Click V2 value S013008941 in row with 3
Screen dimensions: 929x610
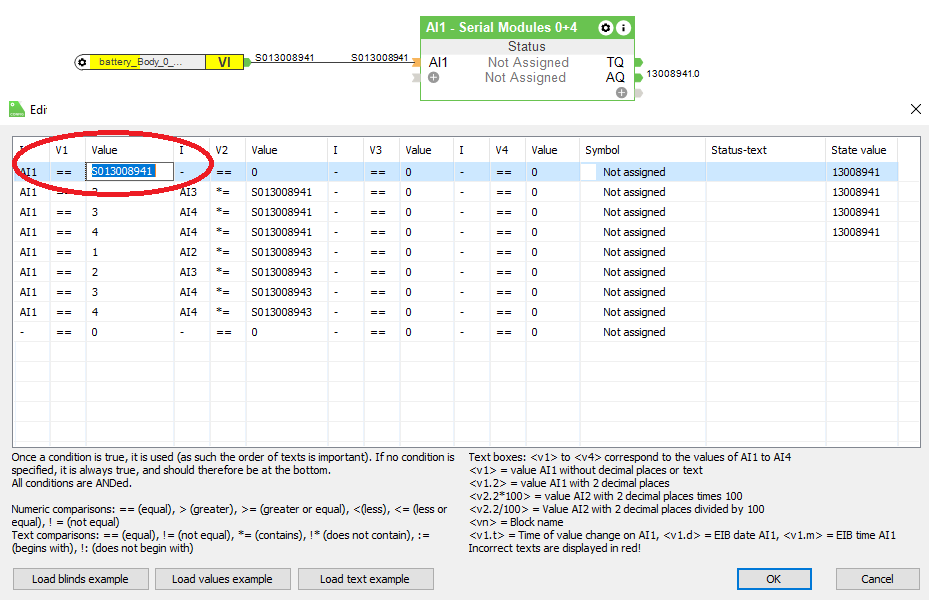[x=281, y=212]
